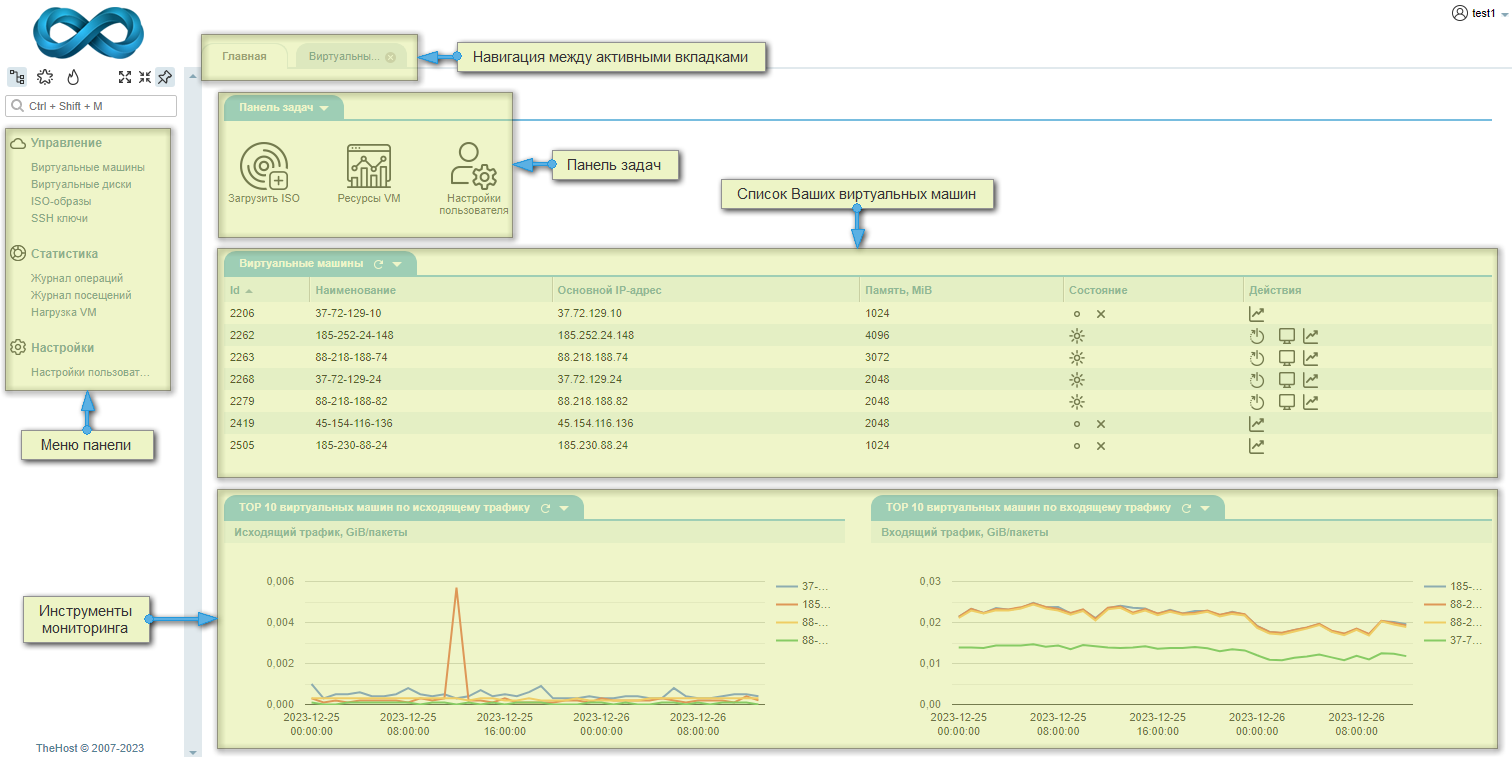The width and height of the screenshot is (1512, 759).
Task: Toggle the pin menu panel icon
Action: [x=165, y=77]
